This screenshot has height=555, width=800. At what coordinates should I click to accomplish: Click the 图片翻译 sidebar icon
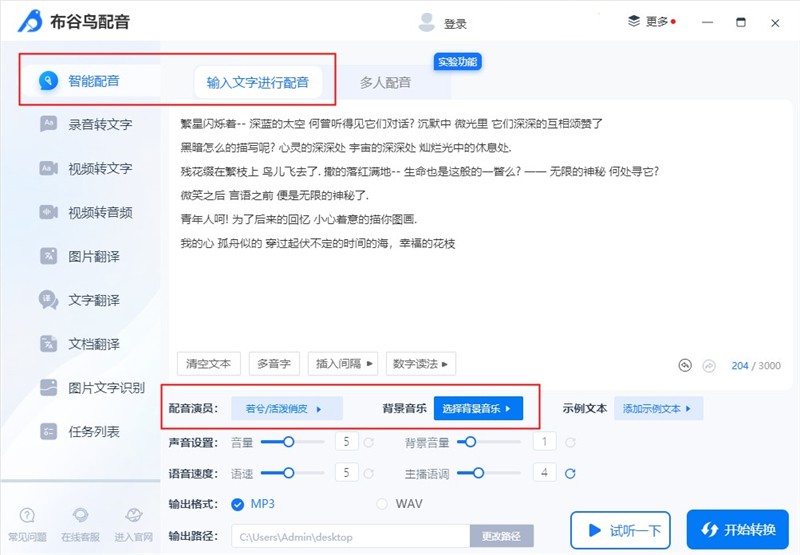point(48,256)
